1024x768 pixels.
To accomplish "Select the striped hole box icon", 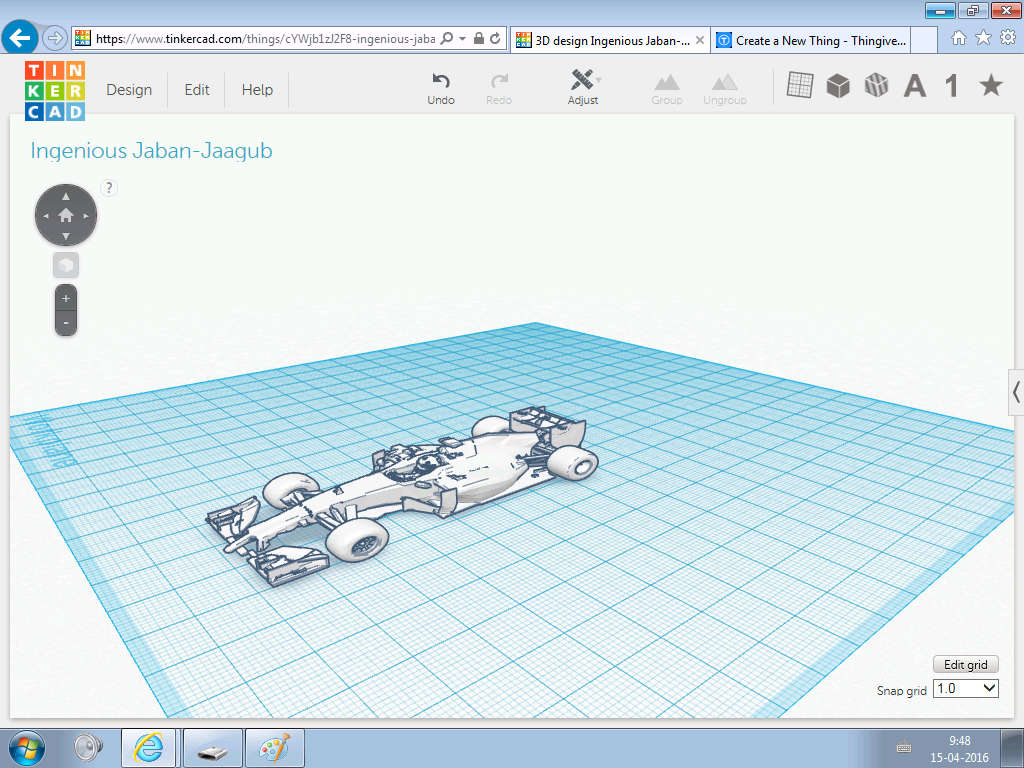I will click(876, 85).
